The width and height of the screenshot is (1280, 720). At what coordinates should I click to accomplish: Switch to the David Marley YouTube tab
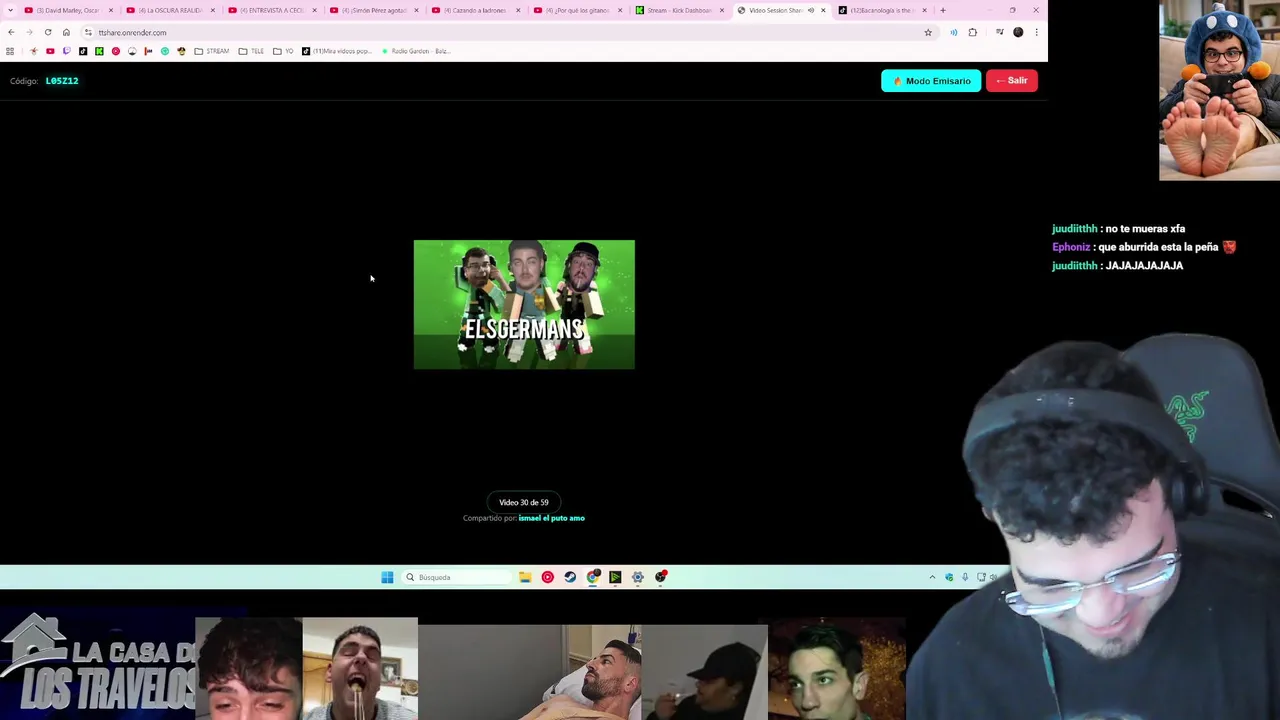(x=66, y=10)
